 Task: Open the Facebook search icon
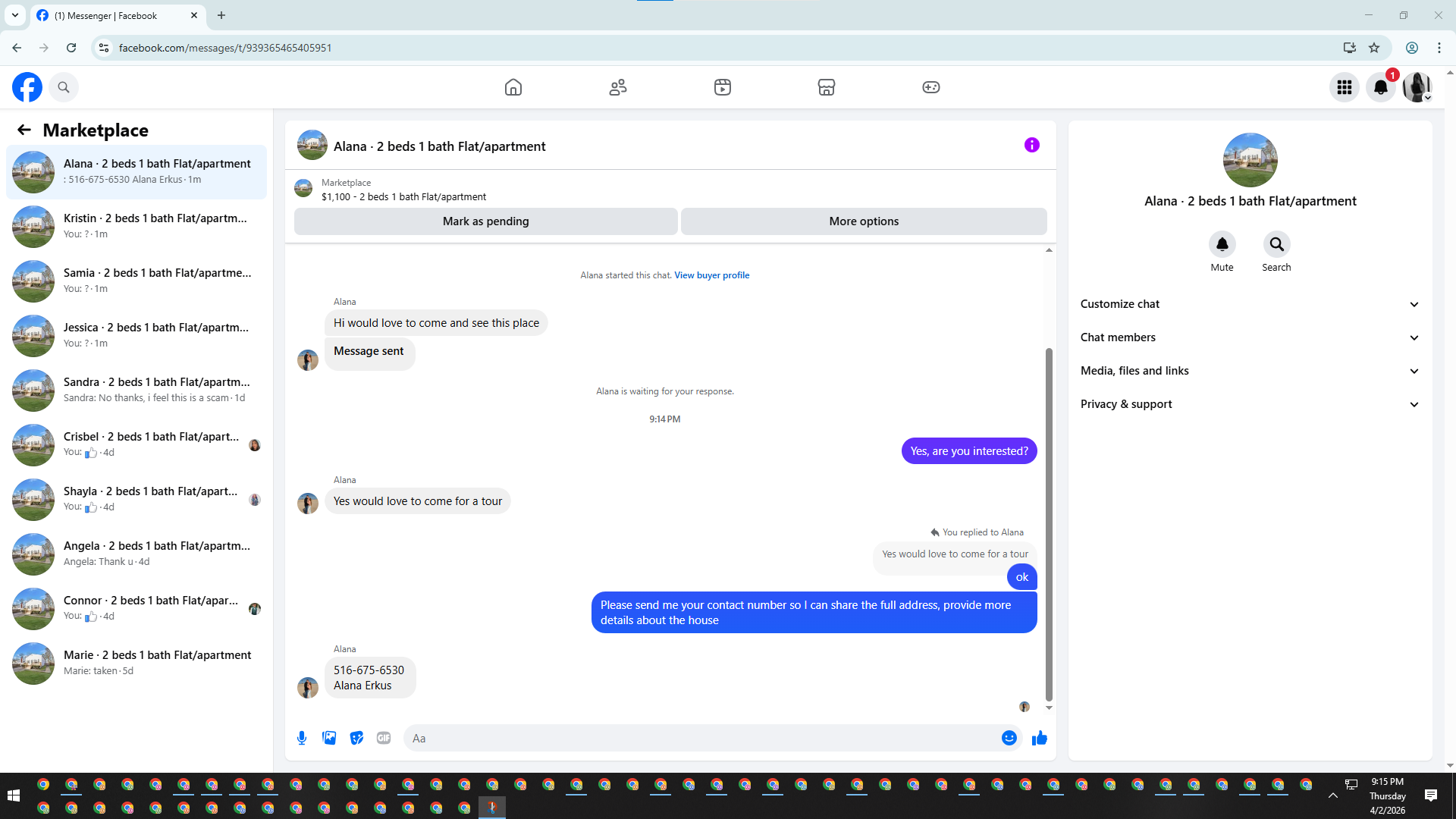(x=64, y=87)
